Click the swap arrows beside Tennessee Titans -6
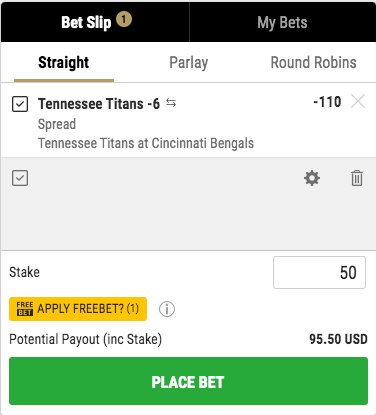 171,103
